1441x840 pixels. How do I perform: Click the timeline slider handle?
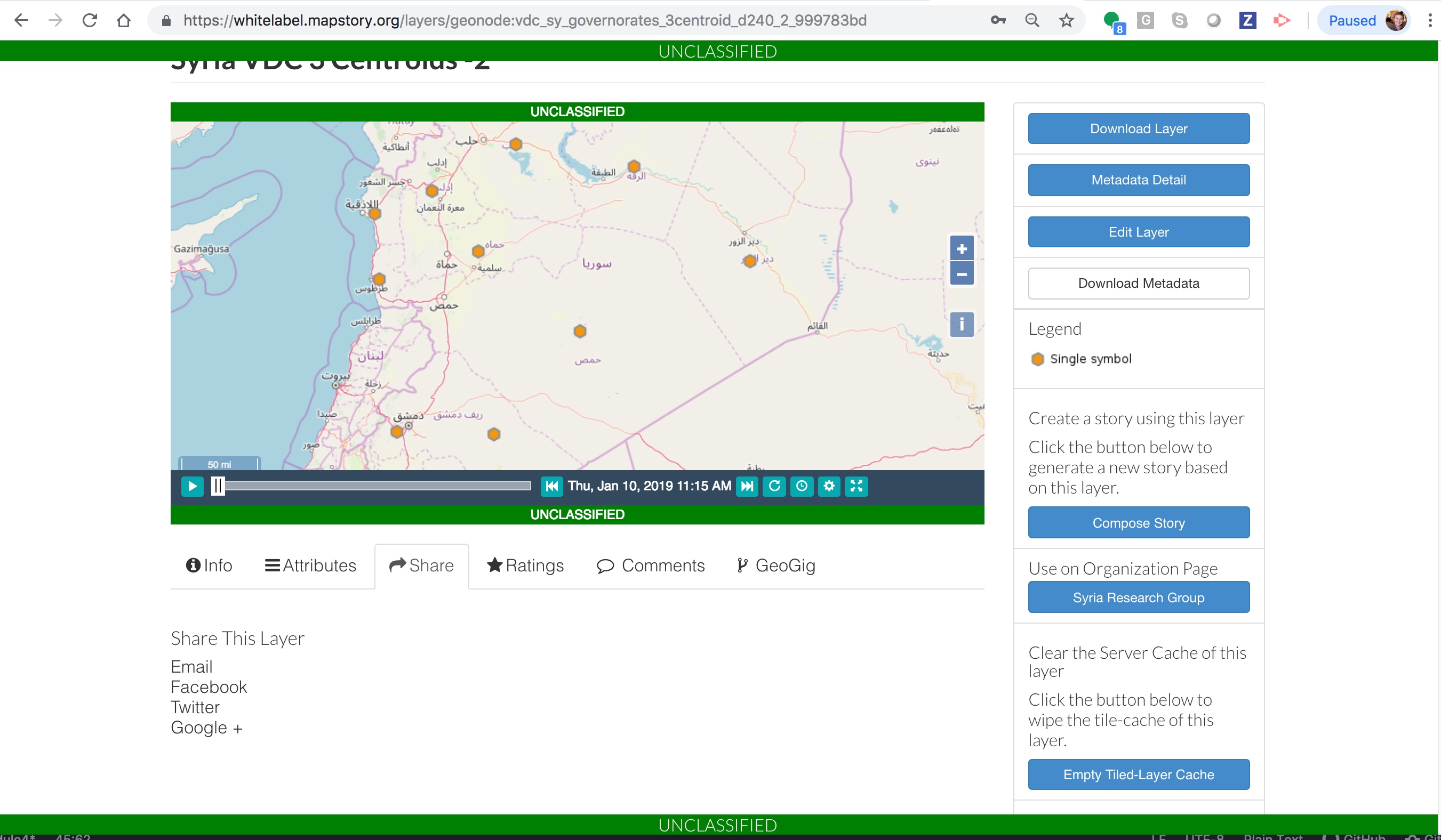tap(218, 486)
